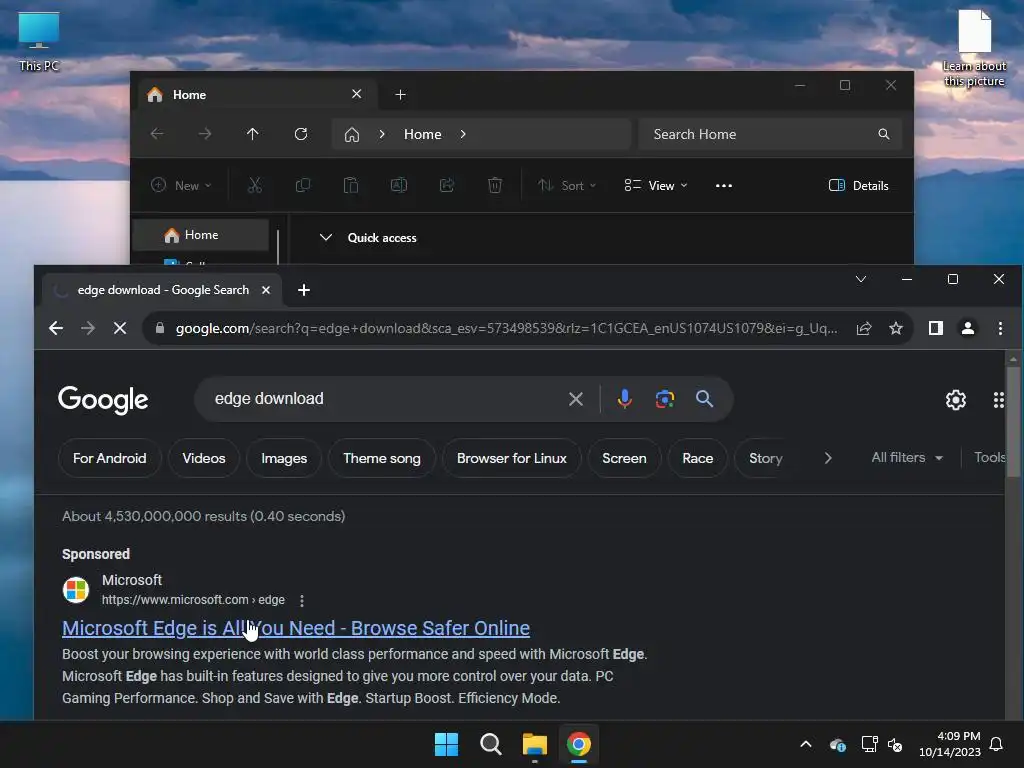The height and width of the screenshot is (768, 1024).
Task: Select the Story filter chip
Action: 765,458
